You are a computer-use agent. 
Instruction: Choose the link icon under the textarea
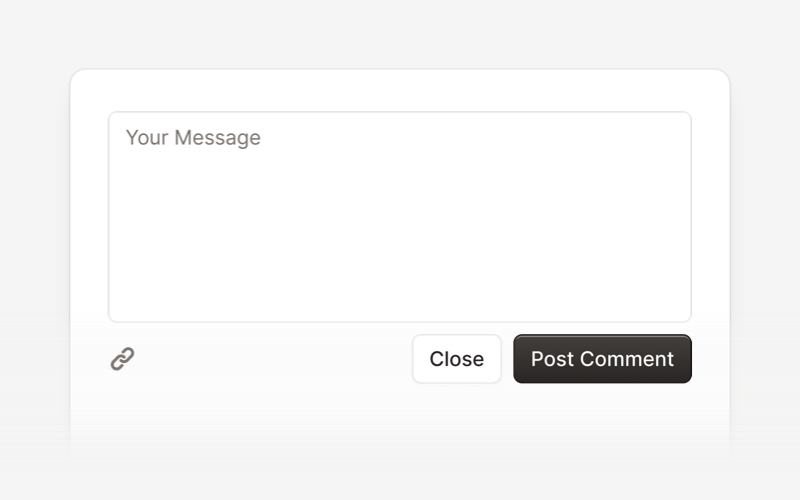[122, 359]
